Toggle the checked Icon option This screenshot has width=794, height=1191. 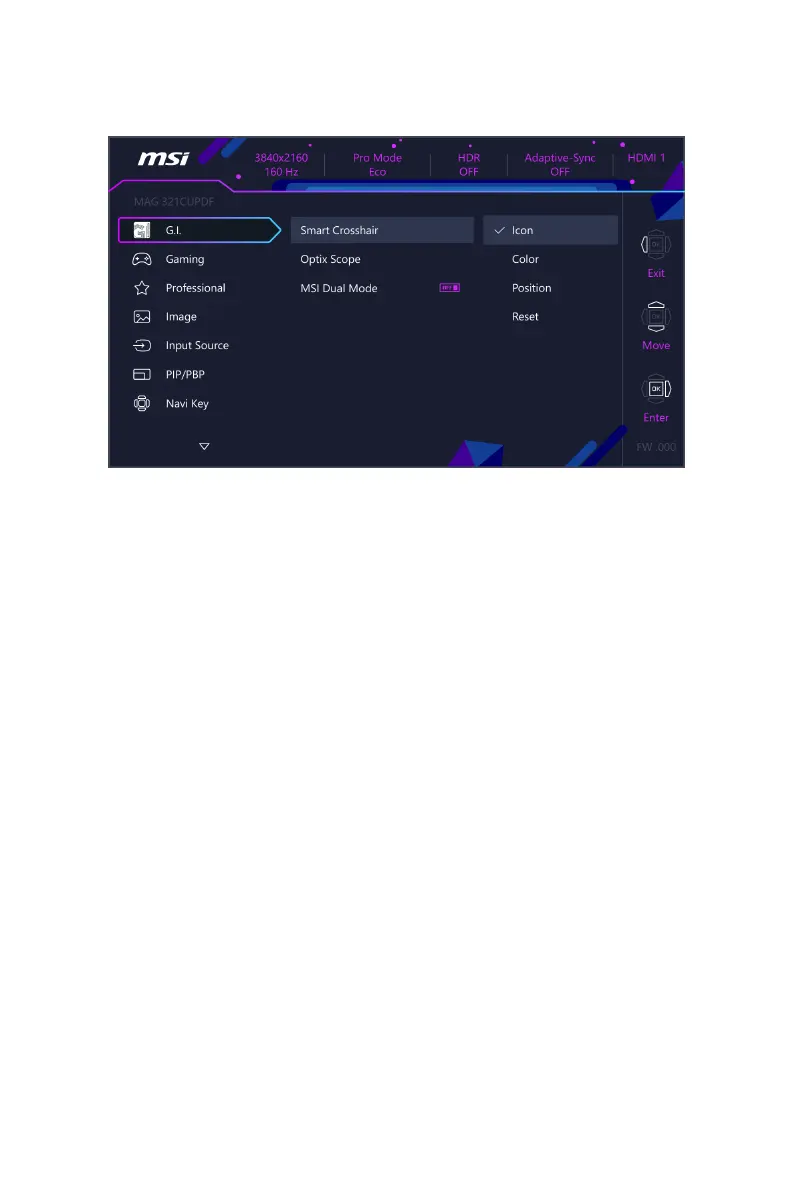coord(550,230)
